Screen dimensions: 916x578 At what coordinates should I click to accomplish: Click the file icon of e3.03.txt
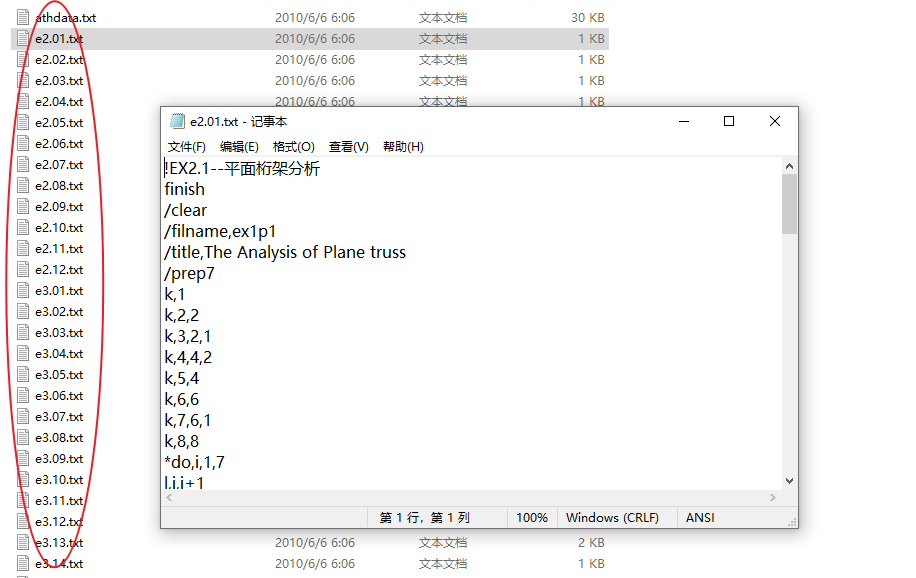(23, 333)
